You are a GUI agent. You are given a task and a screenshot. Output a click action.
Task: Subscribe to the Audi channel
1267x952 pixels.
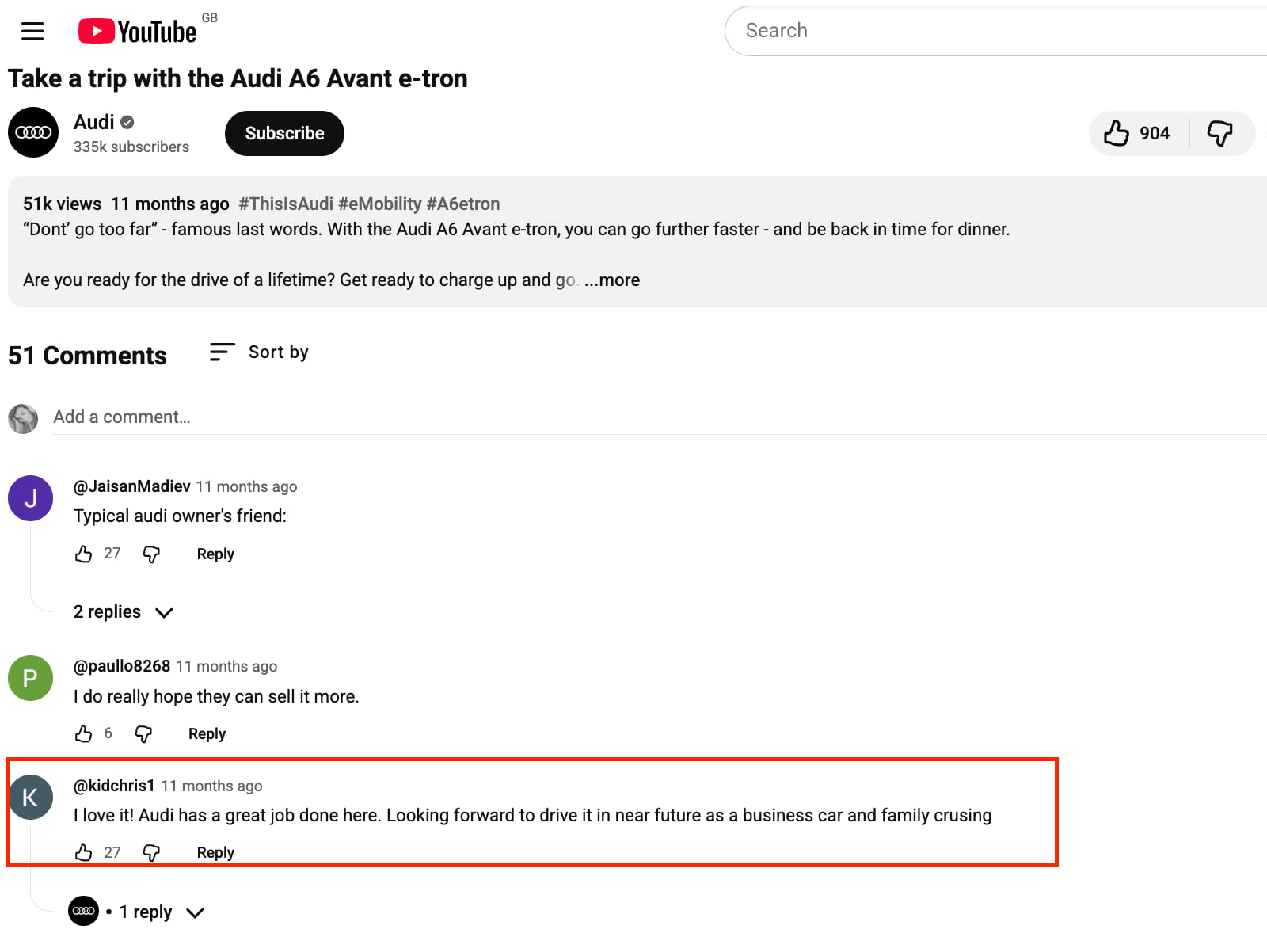click(x=283, y=133)
